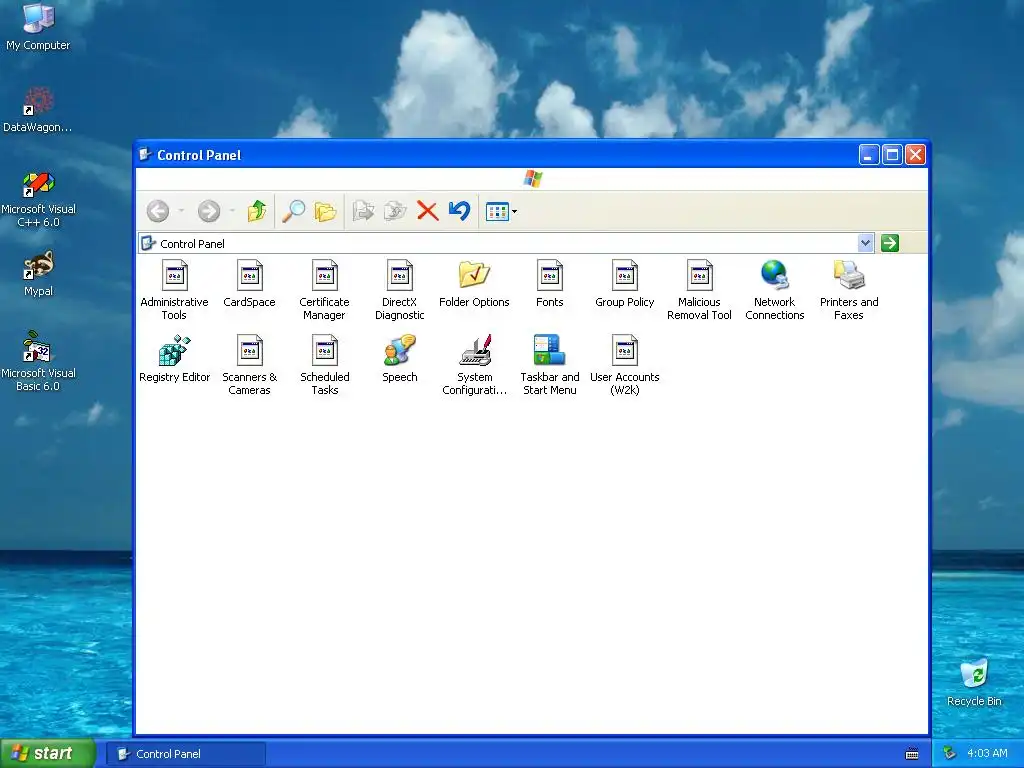
Task: Select Microsoft Visual Basic 6.0 shortcut
Action: [x=38, y=362]
